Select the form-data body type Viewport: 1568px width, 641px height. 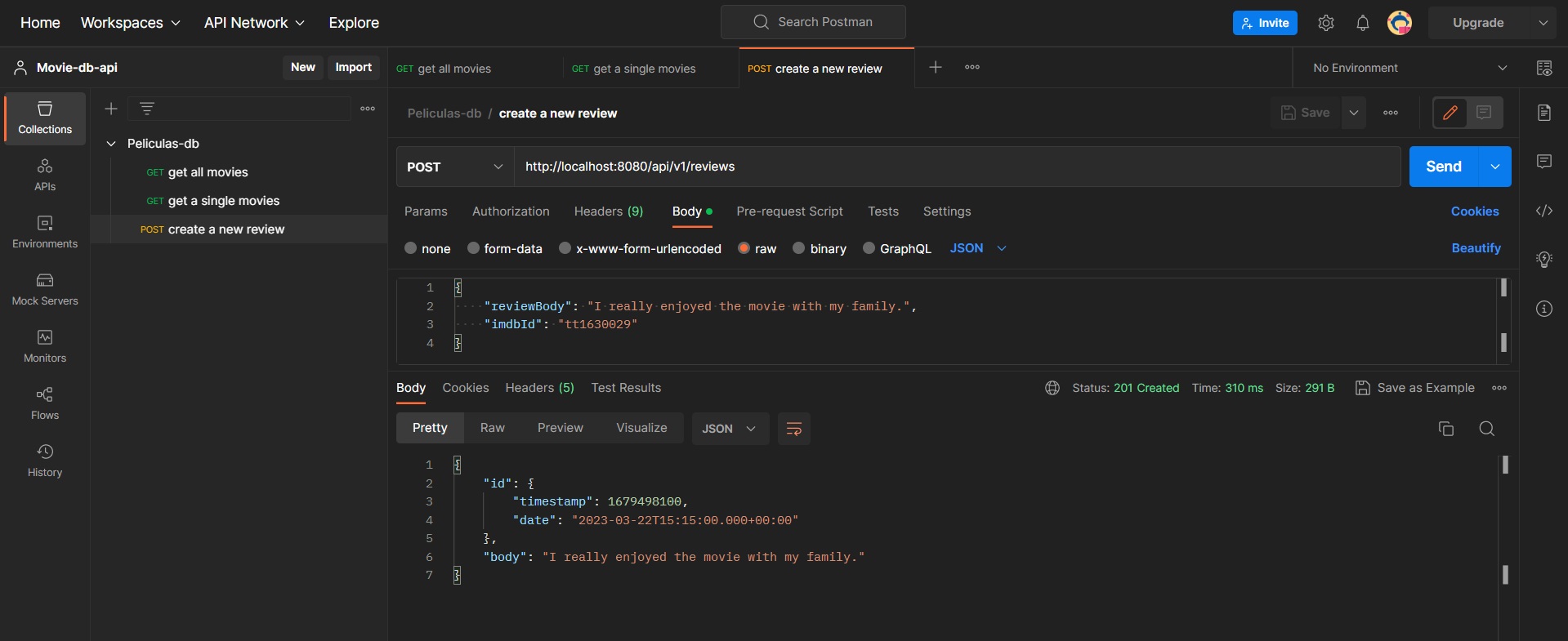[x=473, y=248]
